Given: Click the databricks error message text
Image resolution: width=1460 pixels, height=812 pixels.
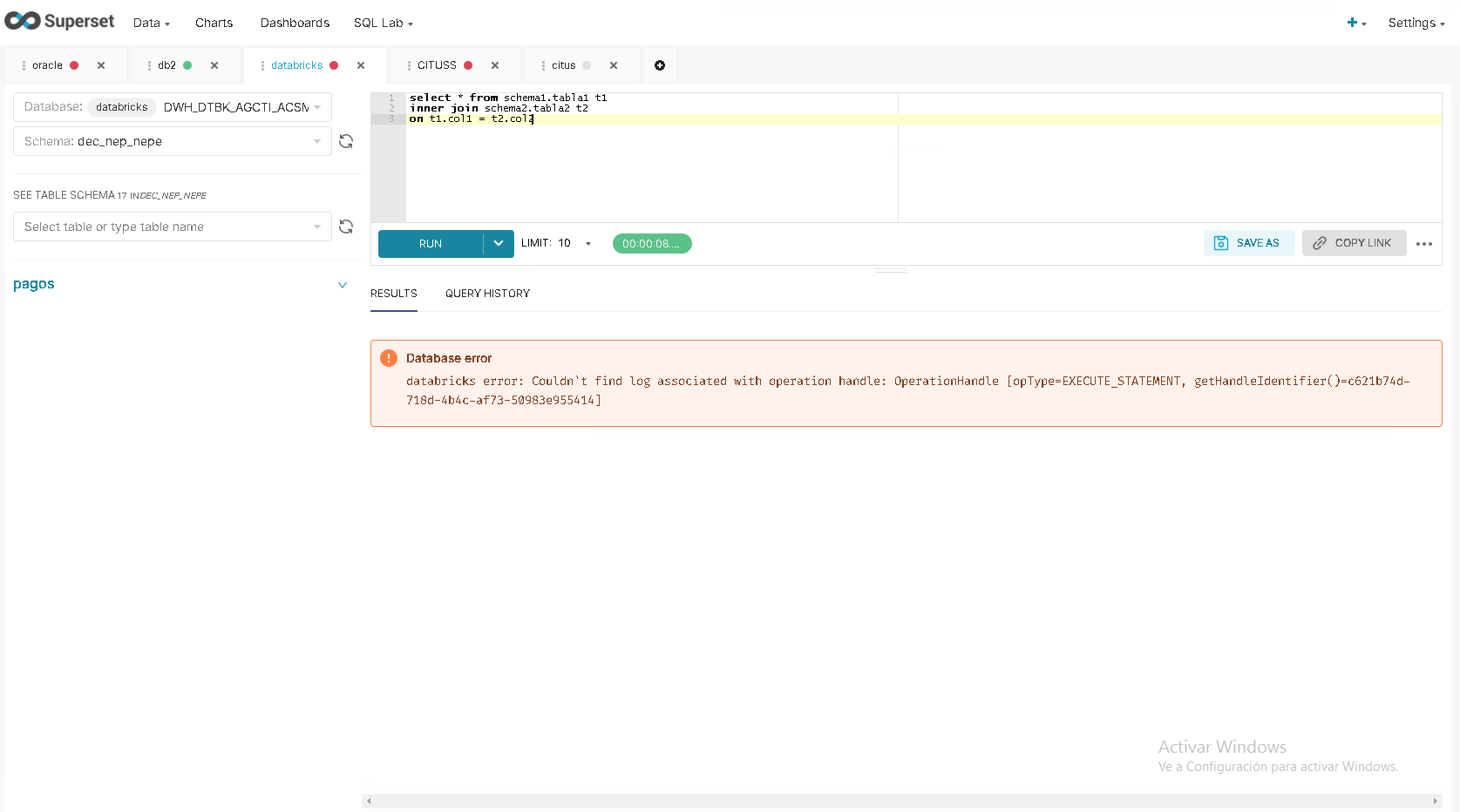Looking at the screenshot, I should (907, 390).
